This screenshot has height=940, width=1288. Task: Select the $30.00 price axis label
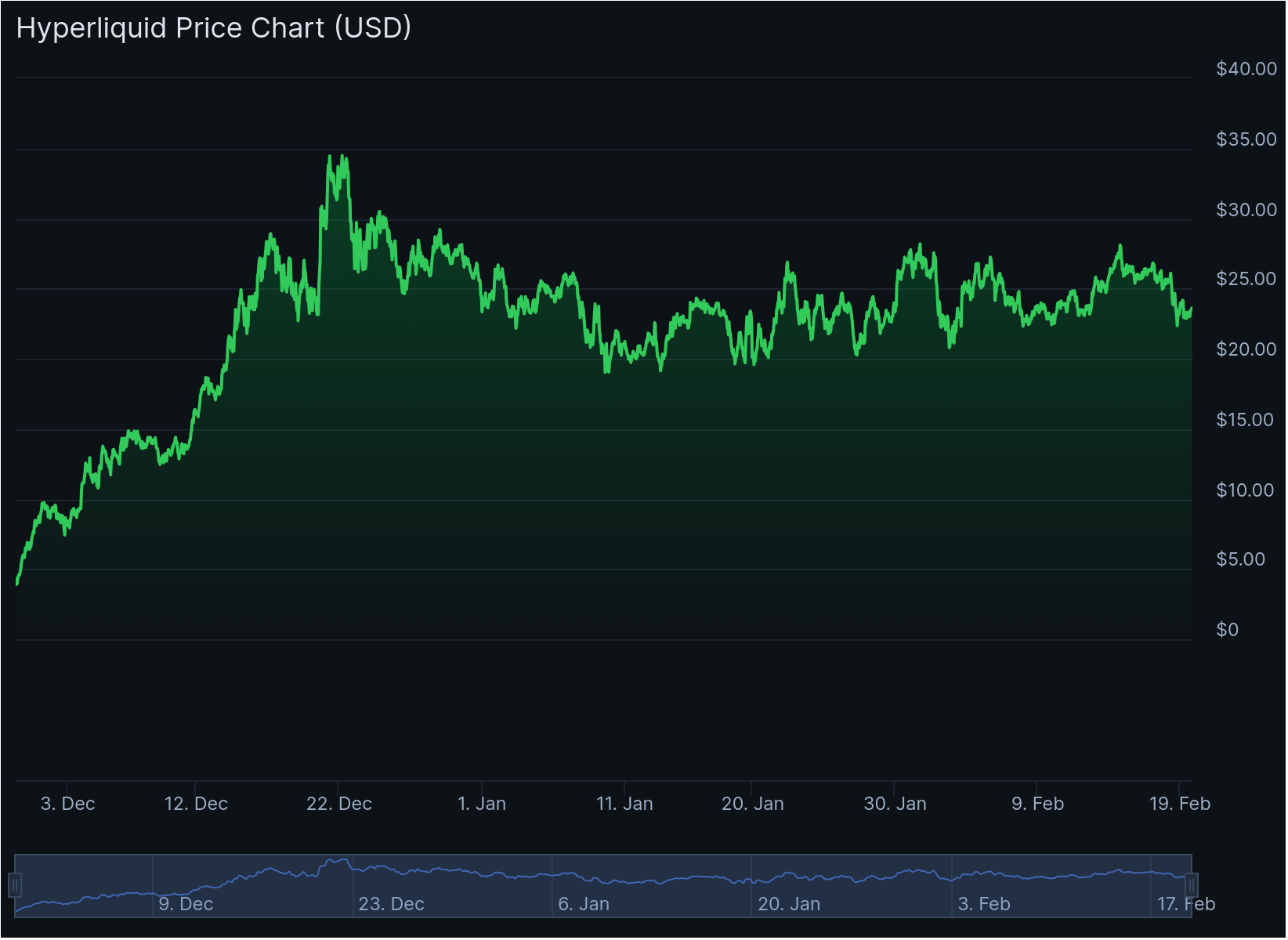[1246, 210]
